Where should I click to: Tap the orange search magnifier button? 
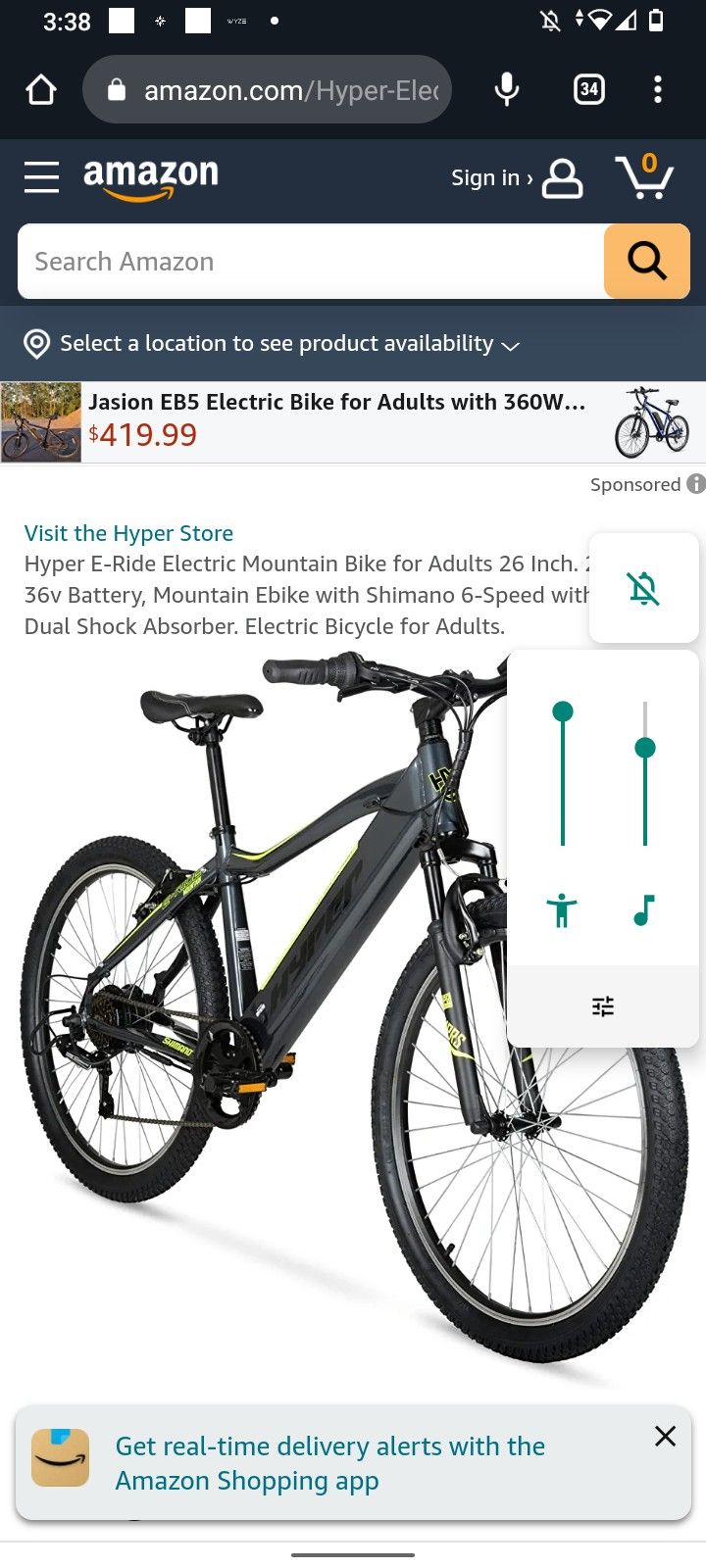647,261
